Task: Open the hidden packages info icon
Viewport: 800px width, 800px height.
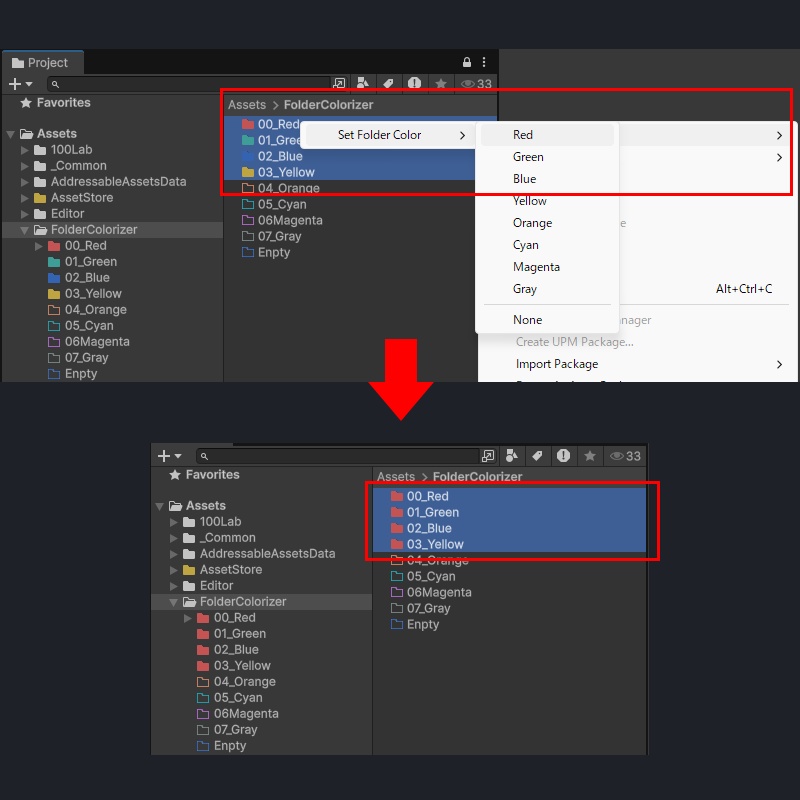Action: (x=414, y=84)
